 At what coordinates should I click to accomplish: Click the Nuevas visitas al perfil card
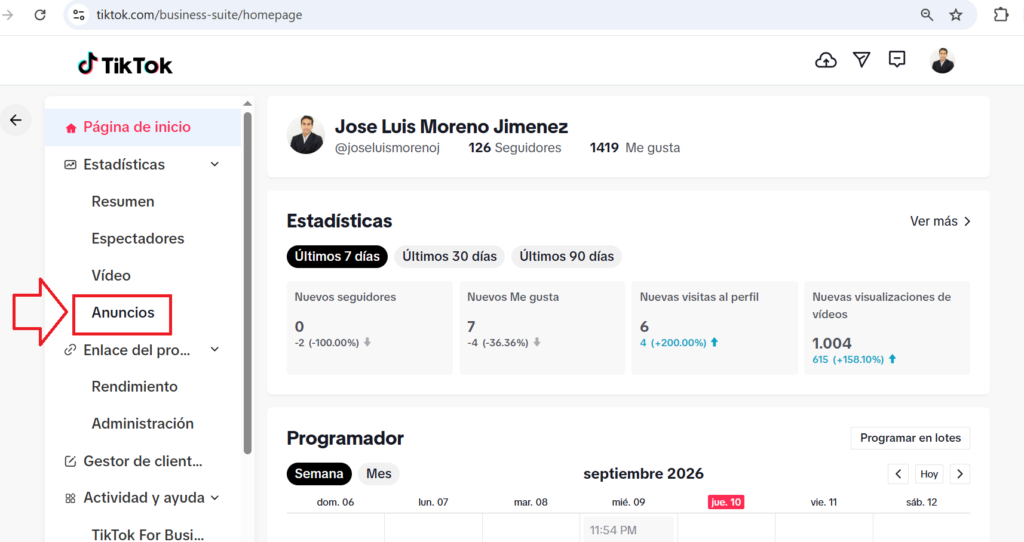pos(714,328)
